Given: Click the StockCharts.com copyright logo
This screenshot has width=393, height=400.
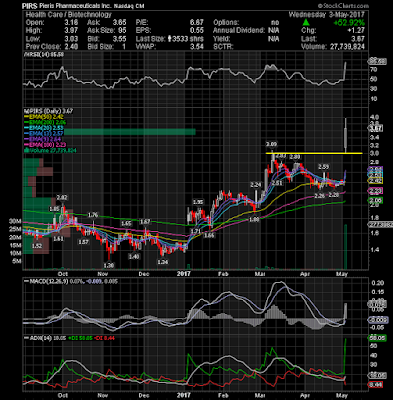Looking at the screenshot, I should pyautogui.click(x=343, y=6).
